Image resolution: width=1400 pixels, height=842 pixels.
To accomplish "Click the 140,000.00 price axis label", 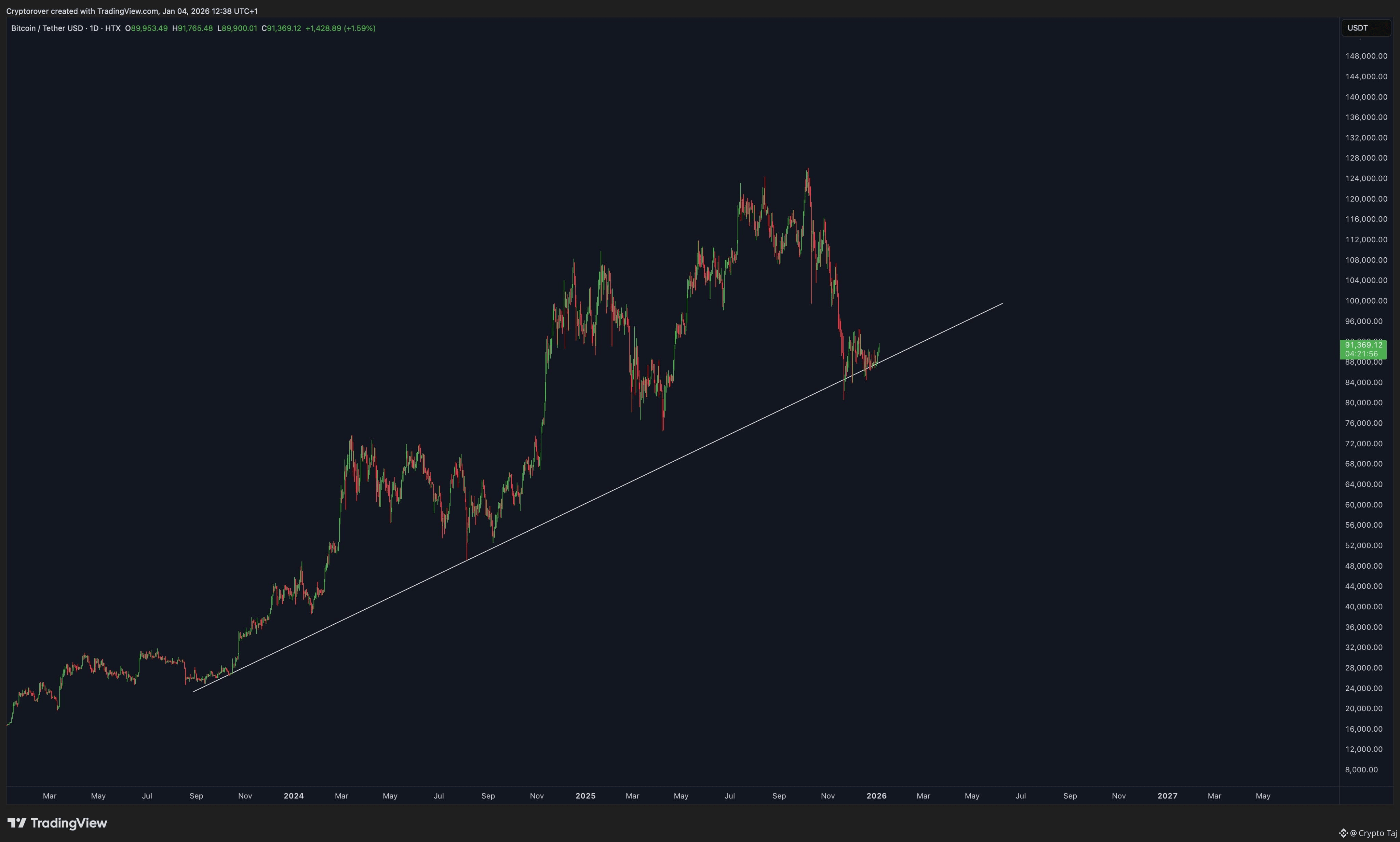I will tap(1366, 97).
